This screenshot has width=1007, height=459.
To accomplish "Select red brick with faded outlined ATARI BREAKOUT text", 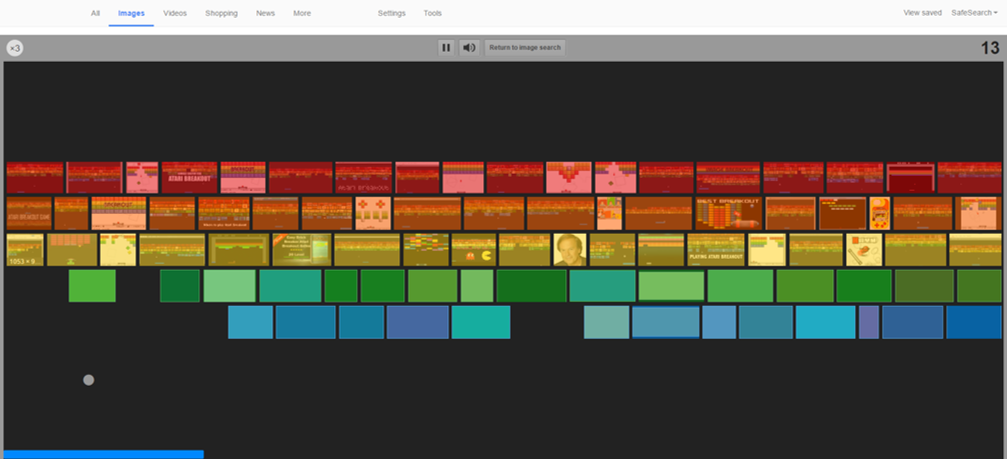I will click(363, 177).
